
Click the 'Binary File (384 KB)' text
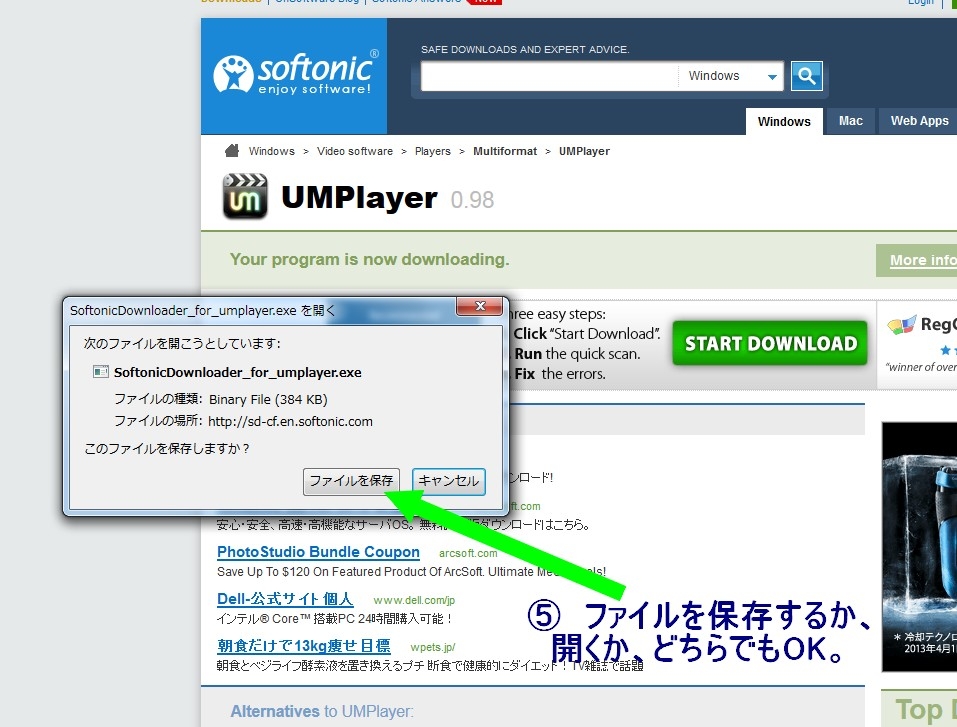(268, 399)
